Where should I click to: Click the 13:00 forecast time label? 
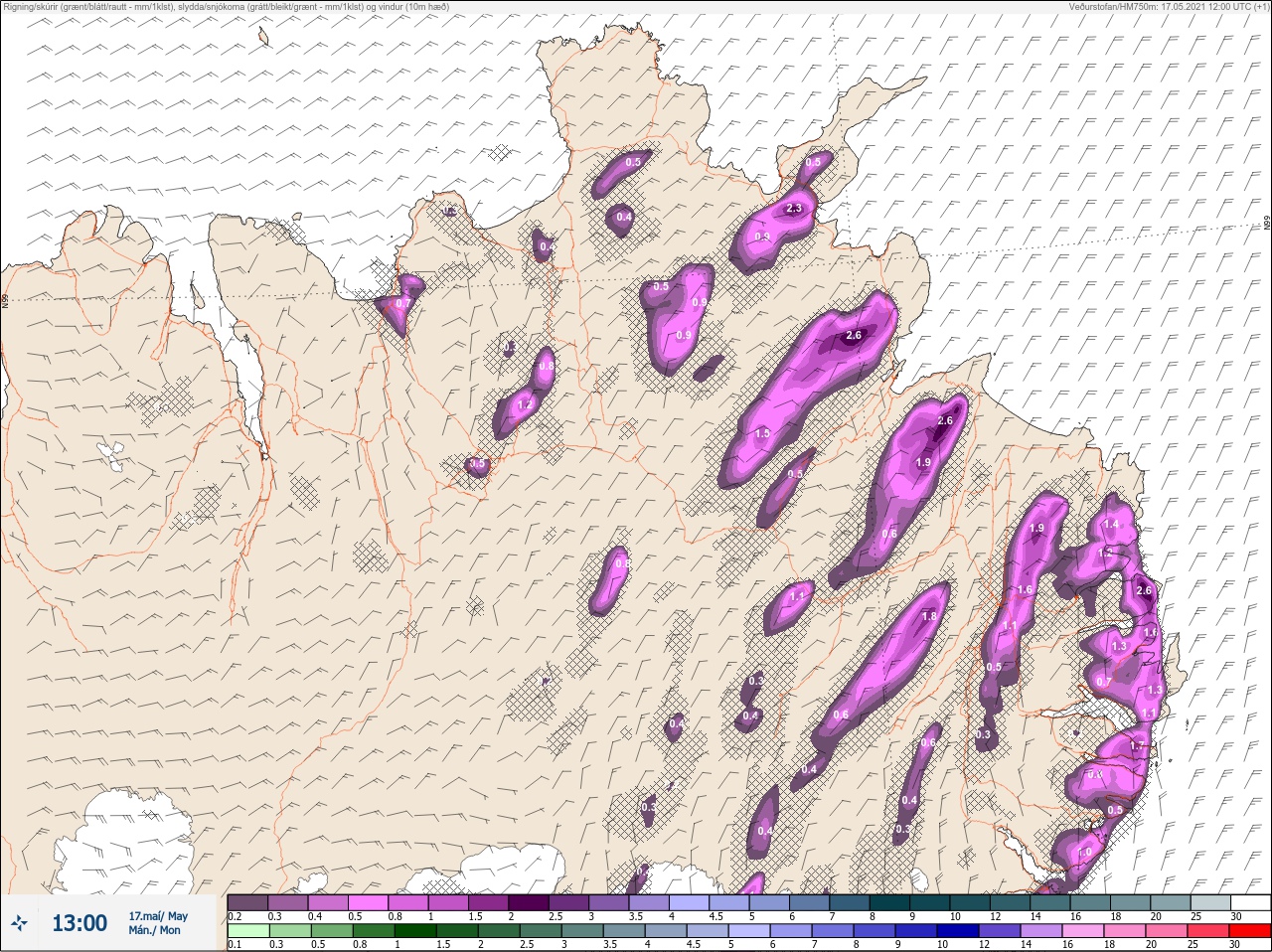tap(79, 923)
